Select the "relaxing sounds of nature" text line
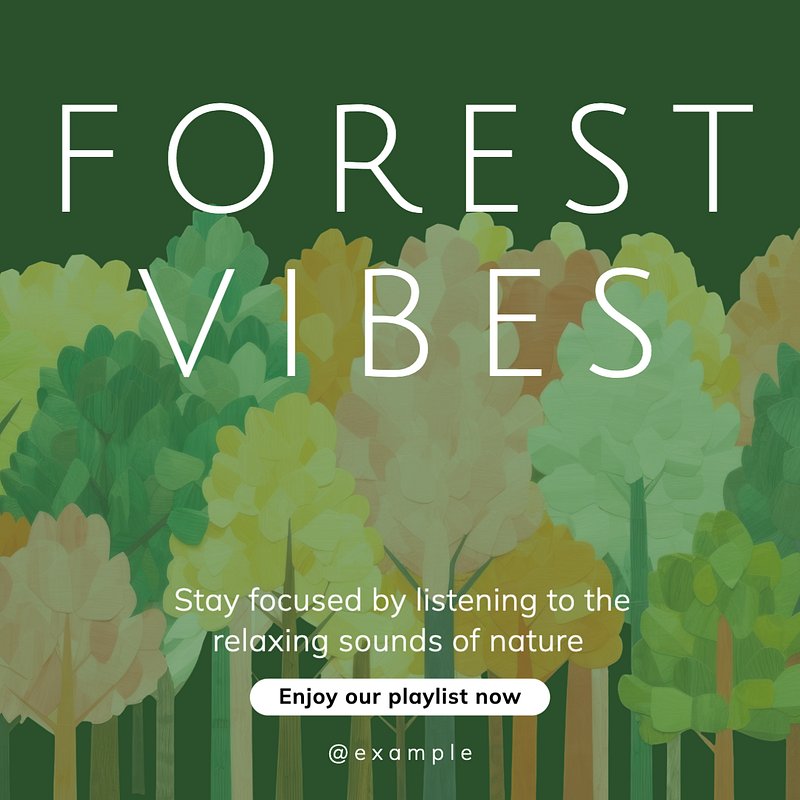 [398, 641]
